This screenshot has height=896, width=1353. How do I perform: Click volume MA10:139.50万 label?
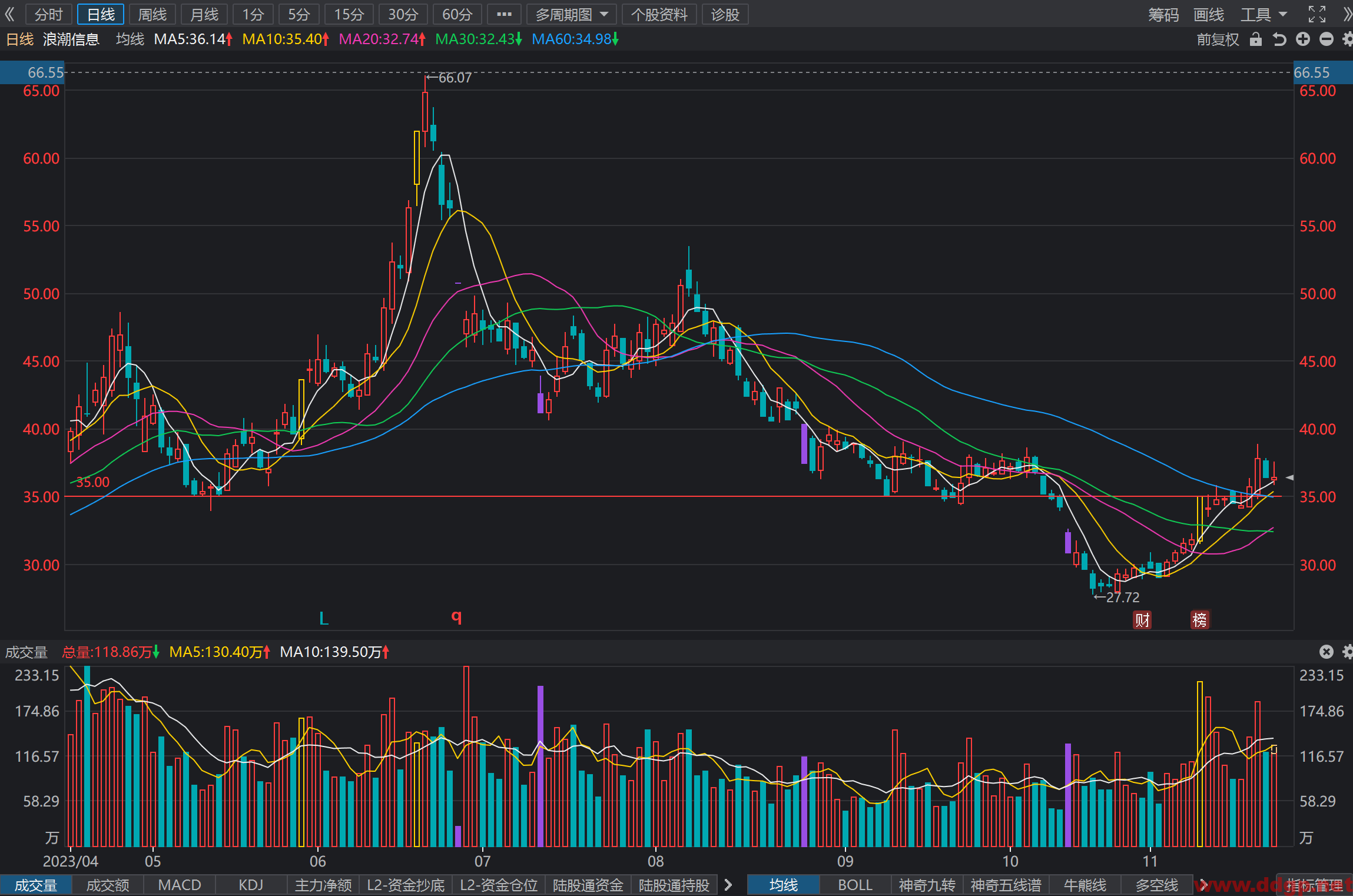pos(334,652)
